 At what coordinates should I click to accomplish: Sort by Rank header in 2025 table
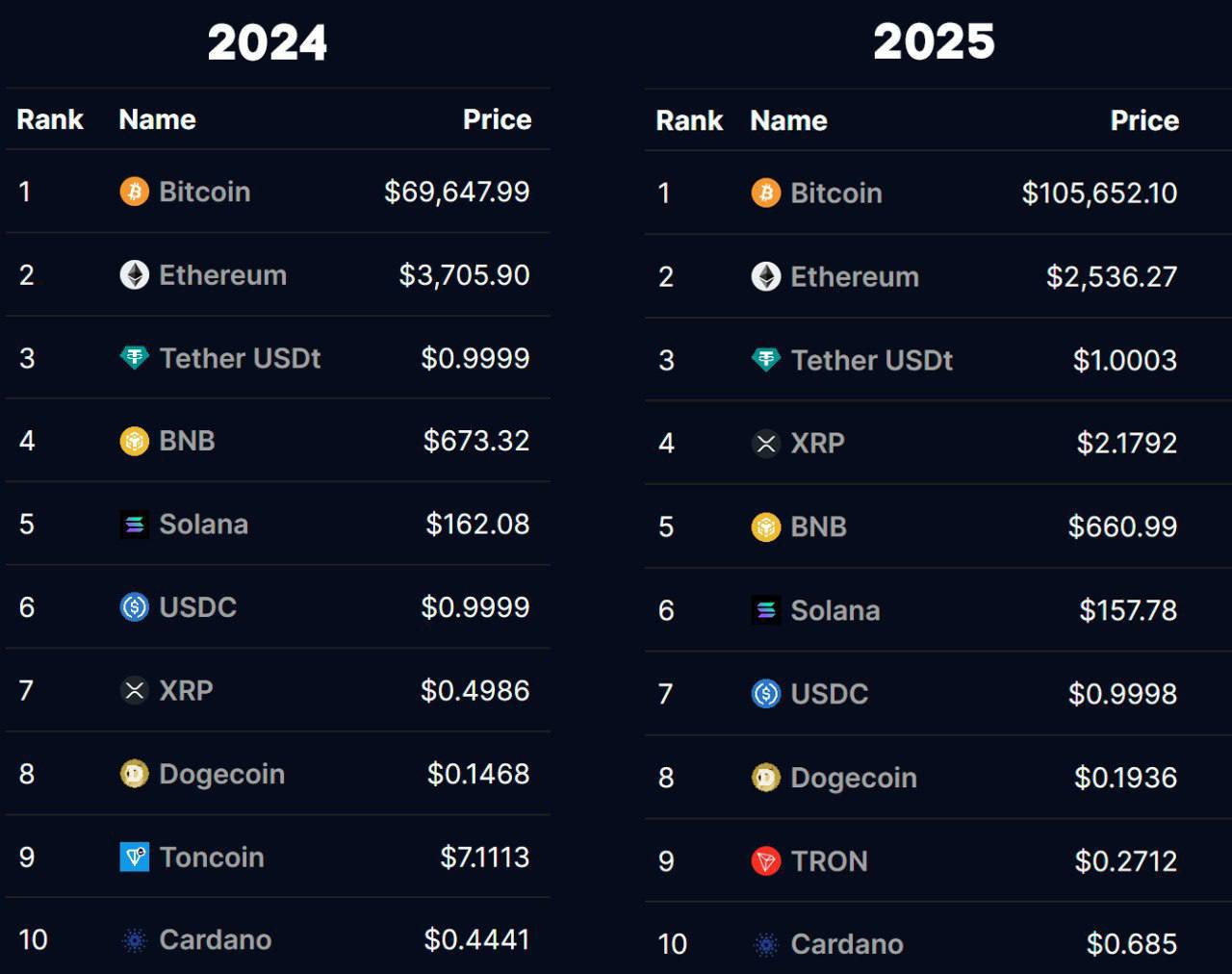[x=689, y=120]
